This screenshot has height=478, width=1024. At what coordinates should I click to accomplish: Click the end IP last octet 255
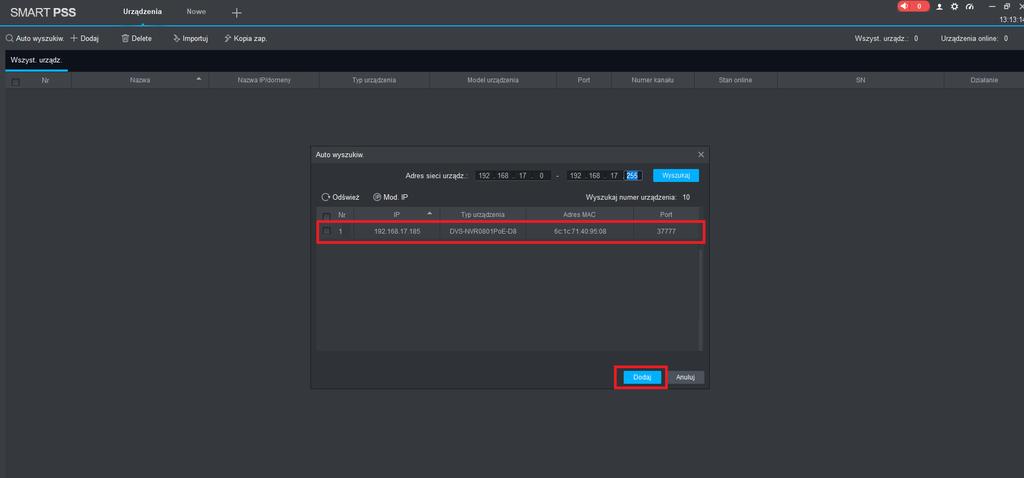pyautogui.click(x=632, y=176)
